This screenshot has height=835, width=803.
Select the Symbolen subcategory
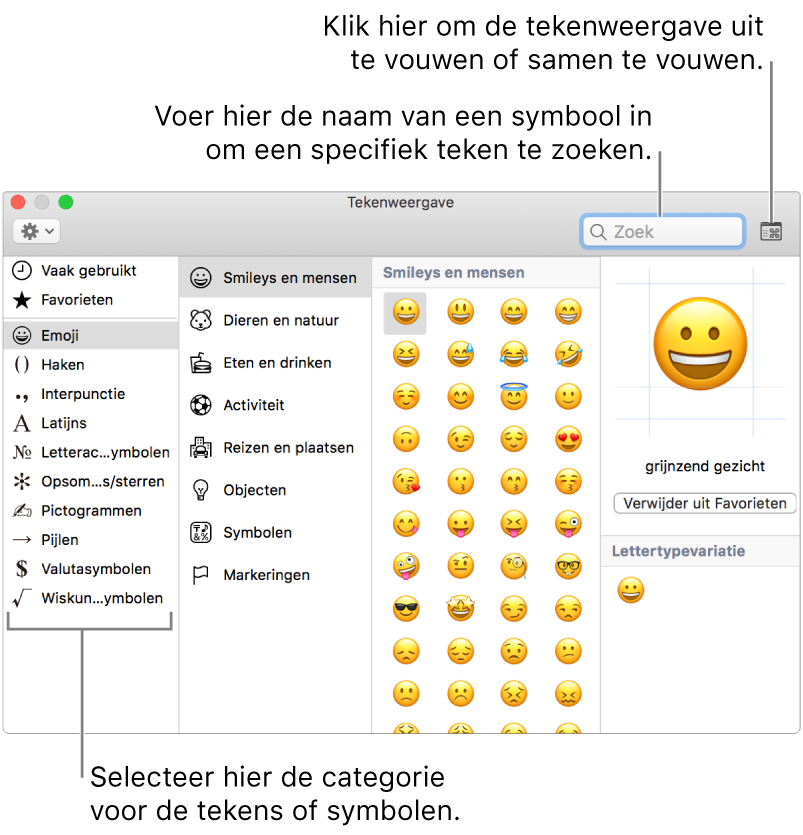(x=275, y=533)
